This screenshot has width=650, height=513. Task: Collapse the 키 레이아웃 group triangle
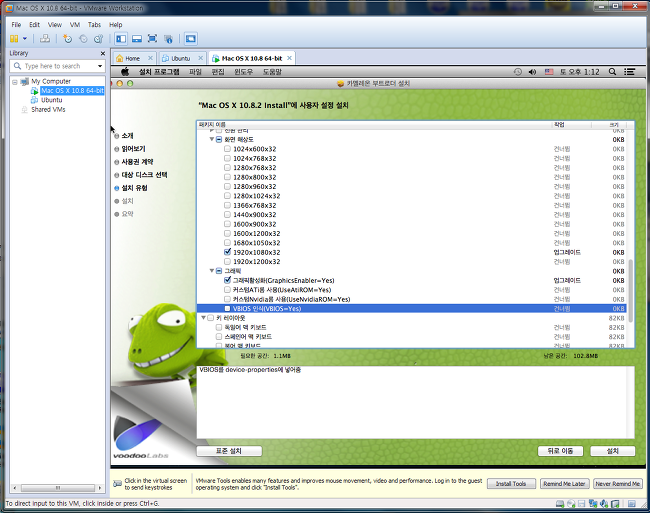204,318
